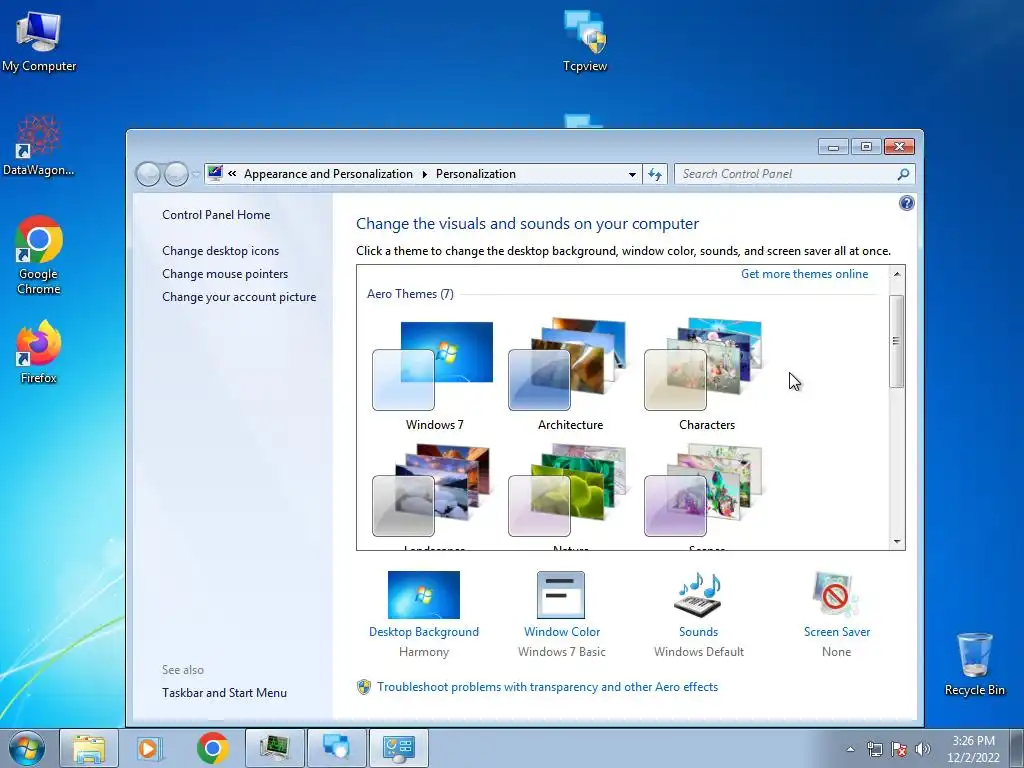Open Taskbar and Start Menu link
Image resolution: width=1024 pixels, height=768 pixels.
[225, 692]
